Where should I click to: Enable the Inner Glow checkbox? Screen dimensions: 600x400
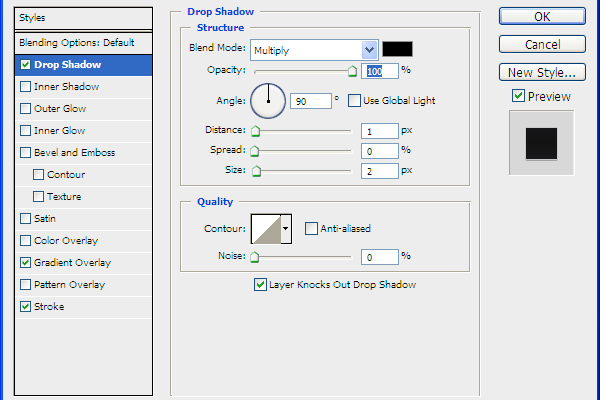coord(25,131)
